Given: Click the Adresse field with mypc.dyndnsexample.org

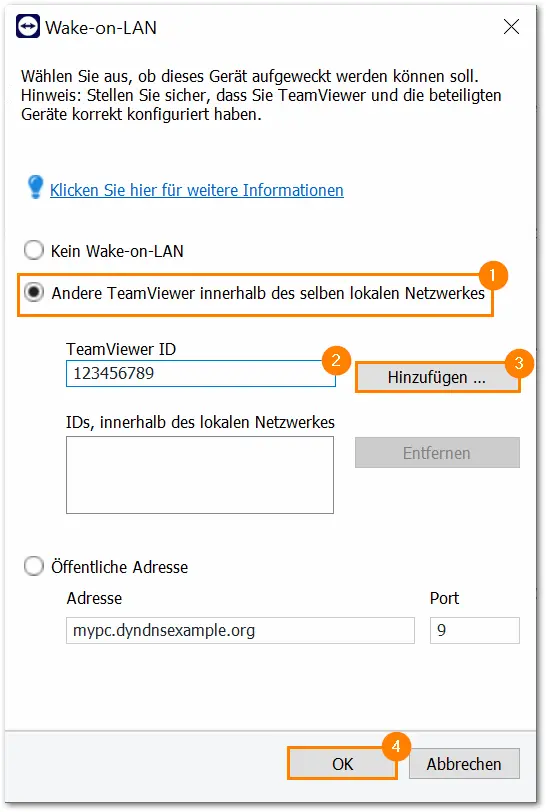Looking at the screenshot, I should (240, 630).
